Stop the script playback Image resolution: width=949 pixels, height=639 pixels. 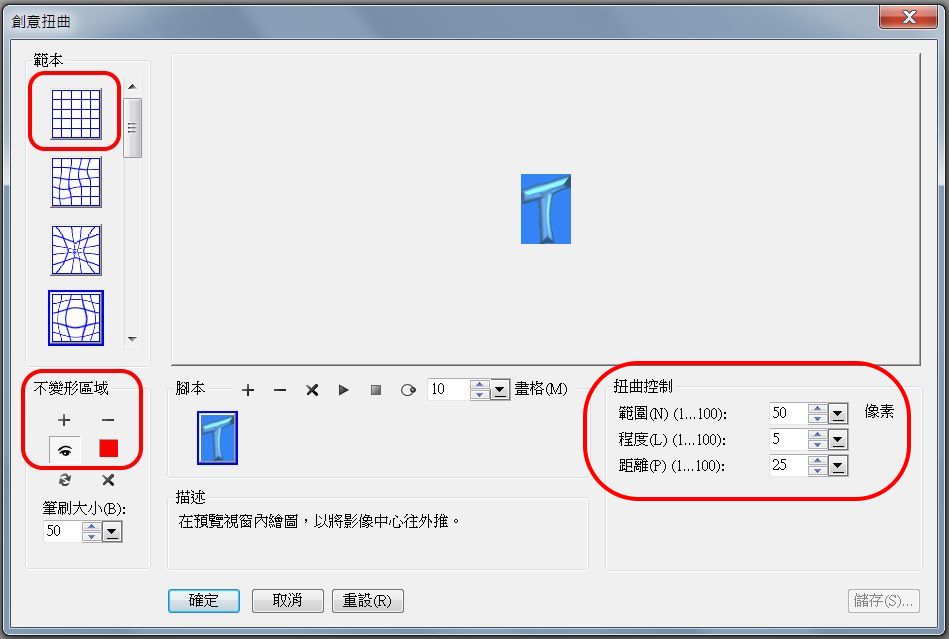click(x=375, y=392)
